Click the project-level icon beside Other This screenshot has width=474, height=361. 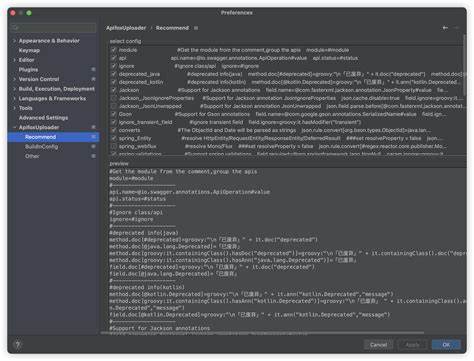point(93,156)
